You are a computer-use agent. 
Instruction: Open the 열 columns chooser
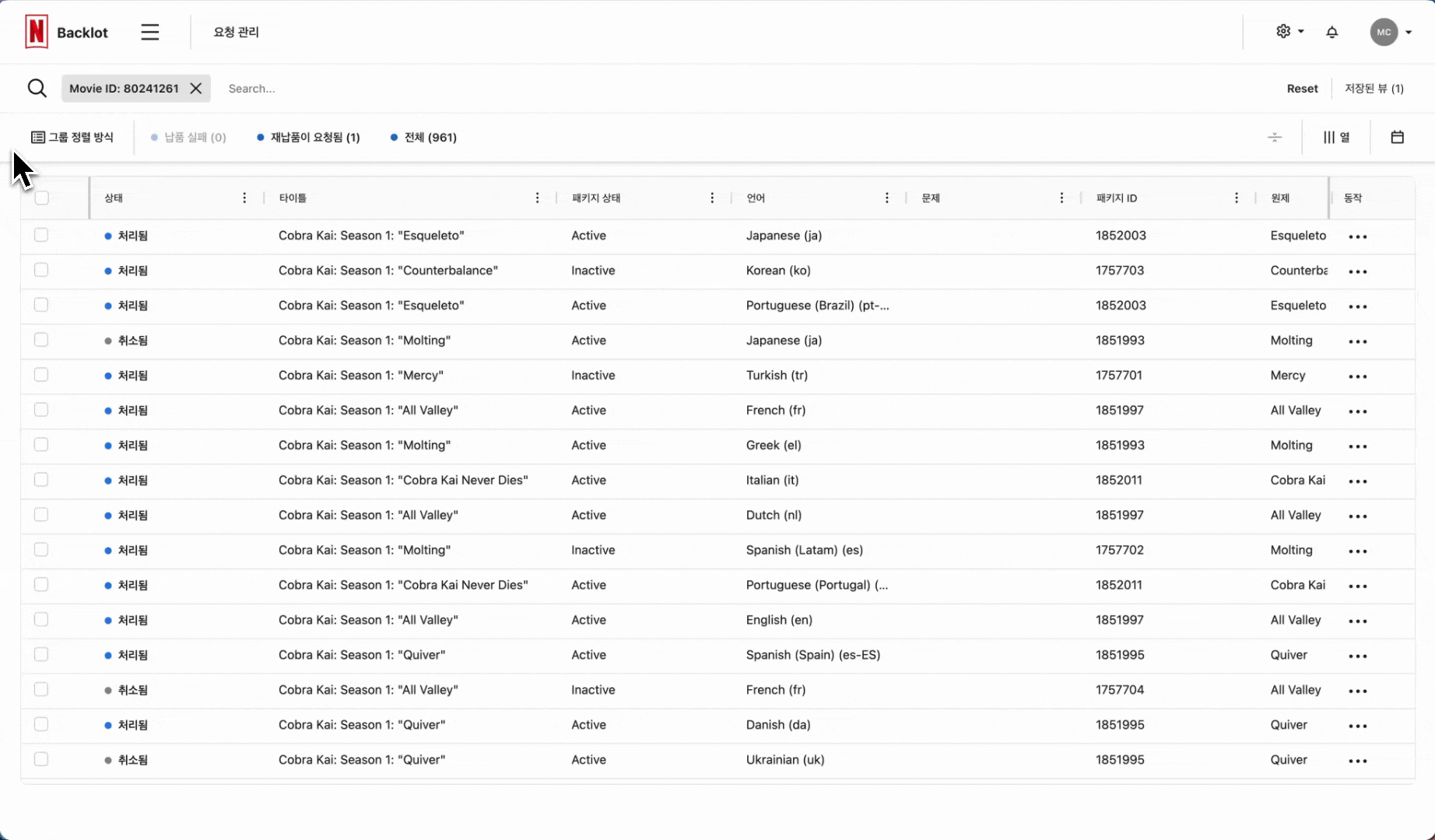tap(1336, 138)
